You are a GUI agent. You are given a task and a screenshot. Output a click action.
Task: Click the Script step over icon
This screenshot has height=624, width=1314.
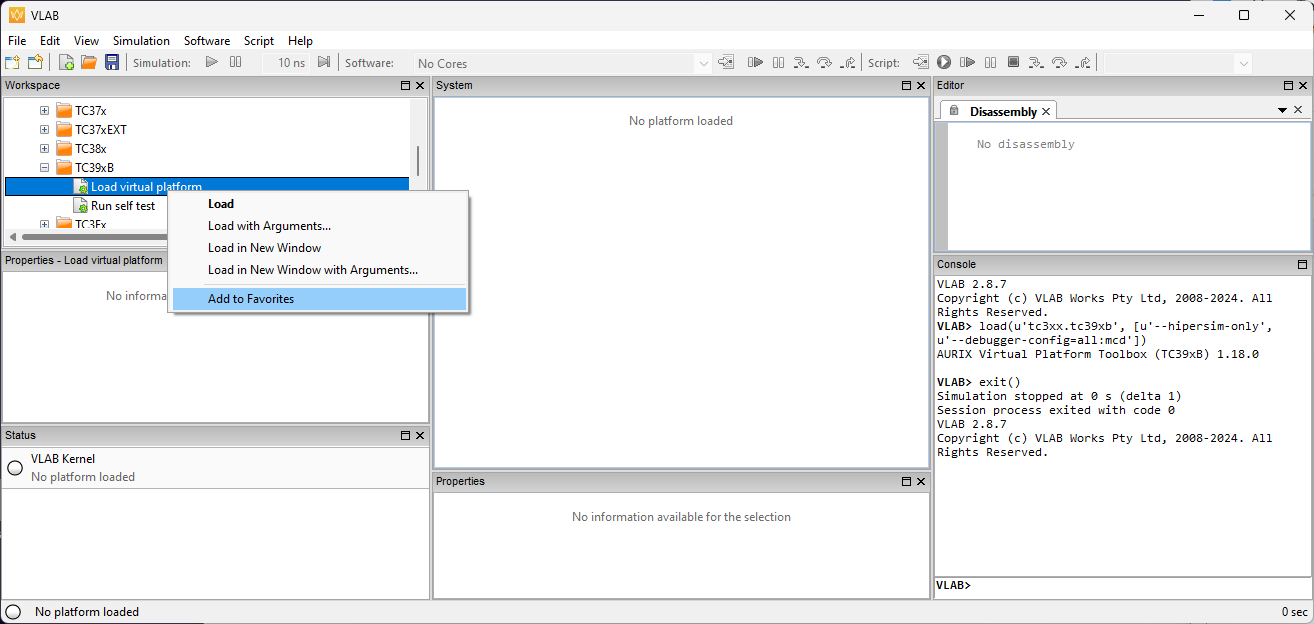click(x=1060, y=62)
